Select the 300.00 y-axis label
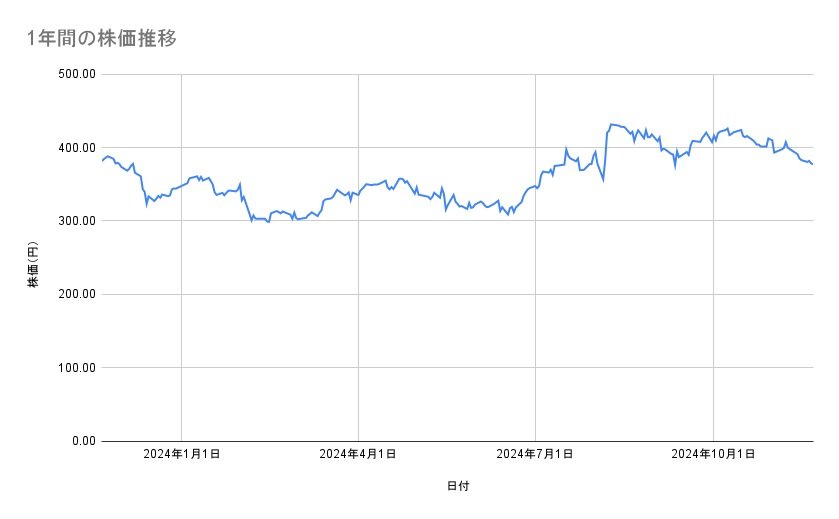The height and width of the screenshot is (519, 839). click(75, 221)
